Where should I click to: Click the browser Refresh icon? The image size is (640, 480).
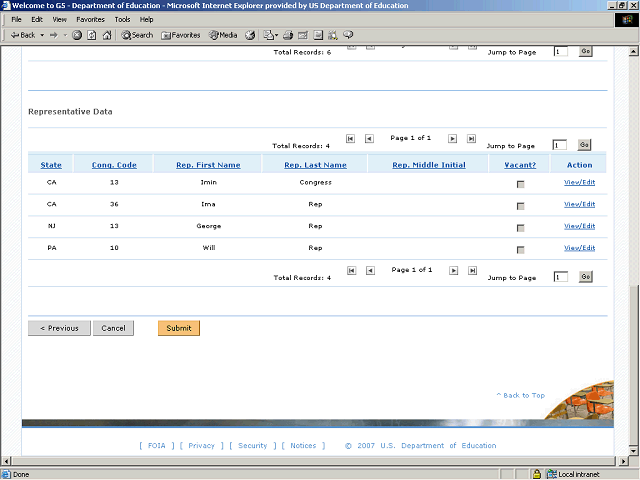pos(92,35)
